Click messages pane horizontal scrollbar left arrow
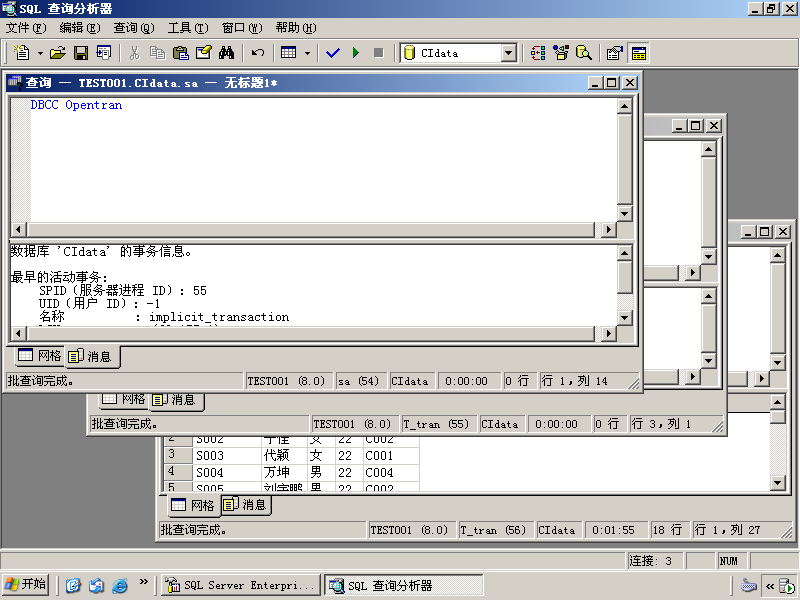The width and height of the screenshot is (800, 600). pos(19,334)
